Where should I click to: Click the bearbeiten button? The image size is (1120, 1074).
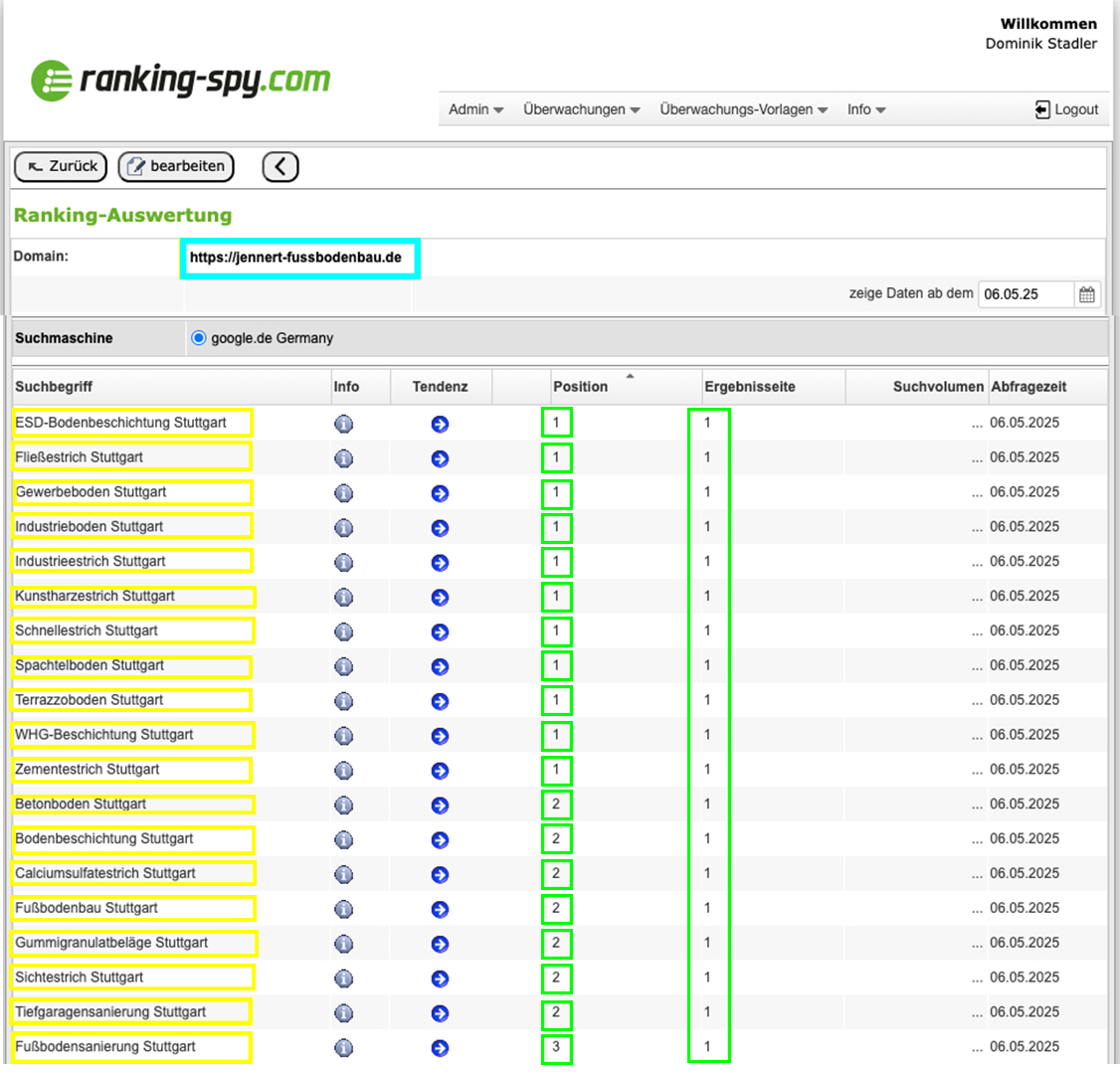point(176,166)
